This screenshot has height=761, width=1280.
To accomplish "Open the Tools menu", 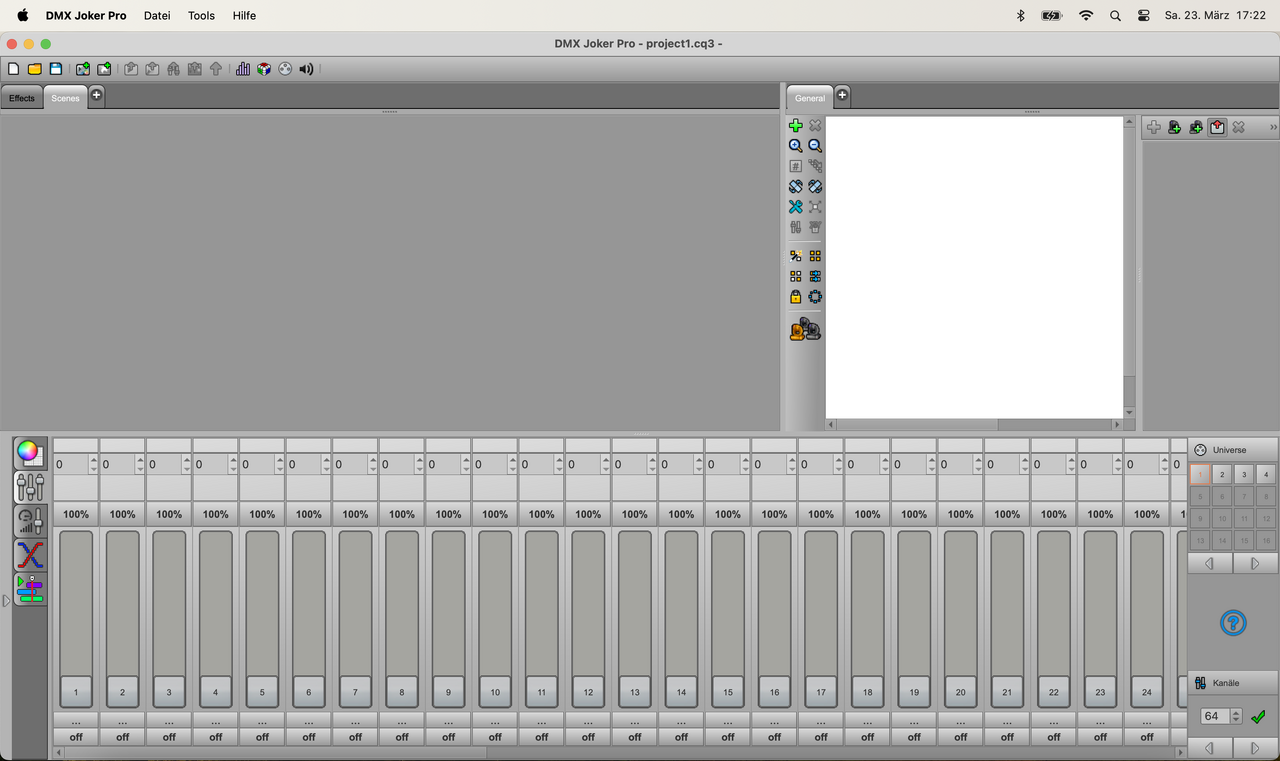I will [201, 16].
